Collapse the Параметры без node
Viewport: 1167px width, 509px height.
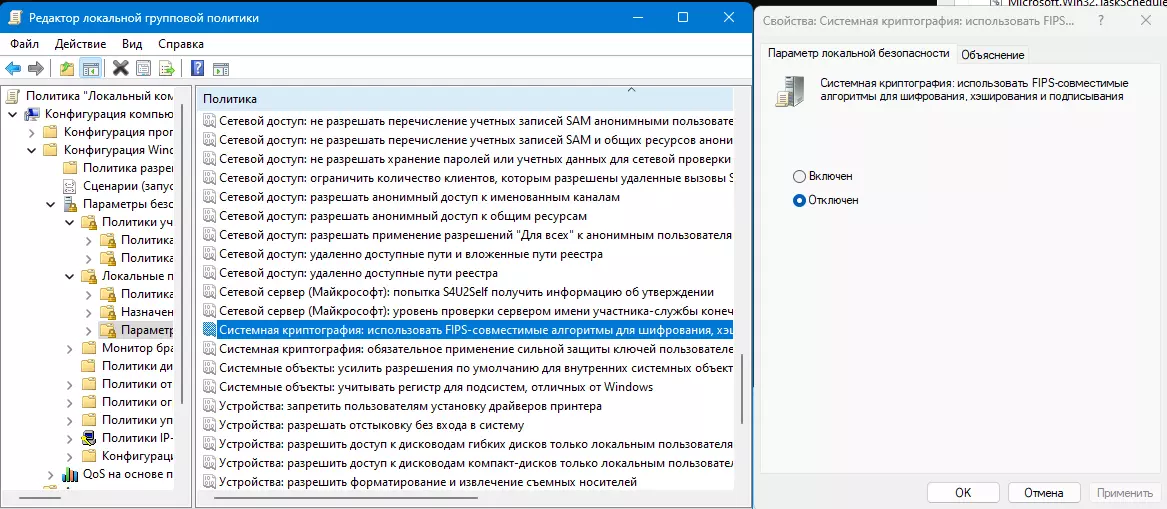(51, 204)
